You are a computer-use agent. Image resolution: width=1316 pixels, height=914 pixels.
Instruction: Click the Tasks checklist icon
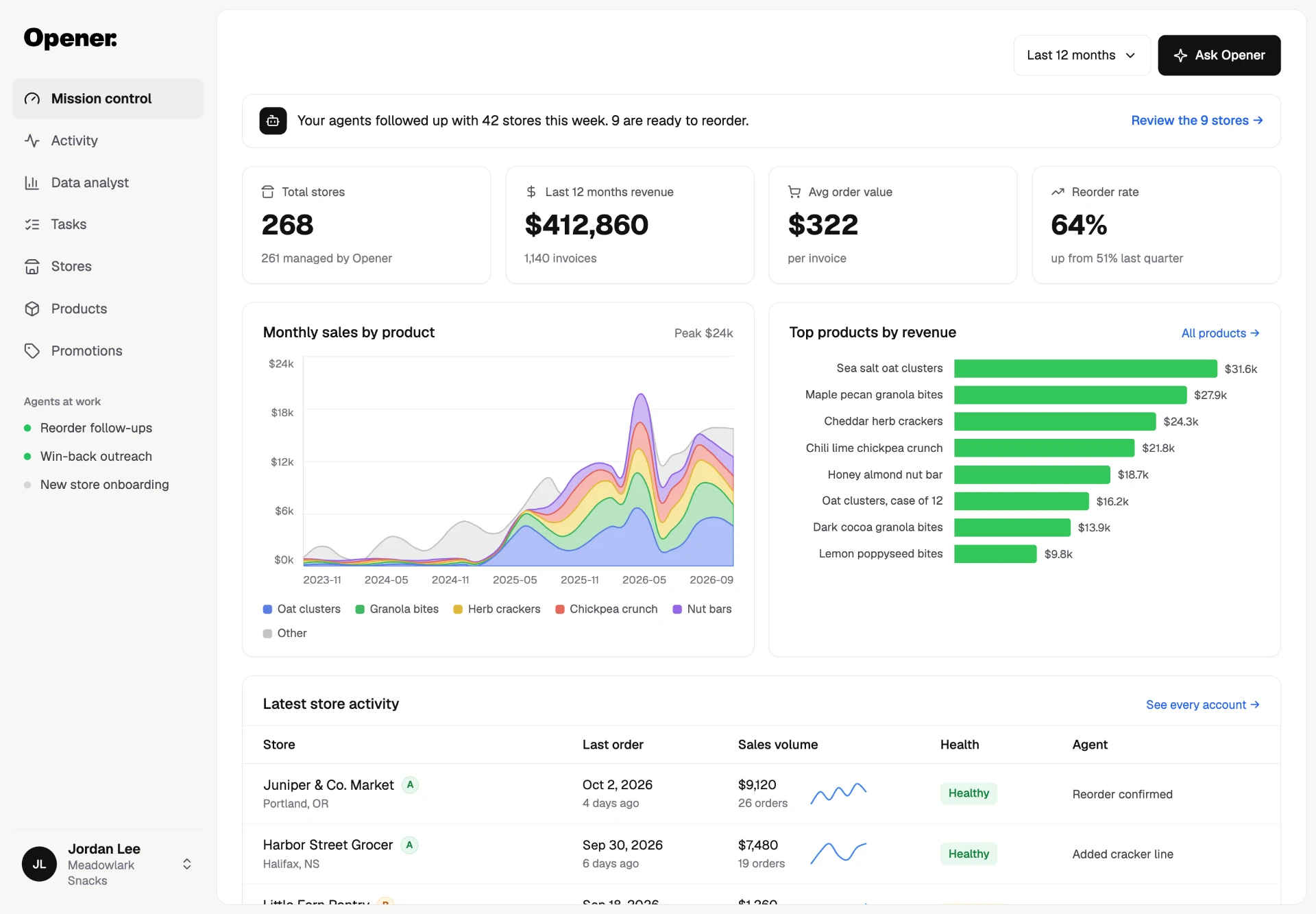coord(32,224)
